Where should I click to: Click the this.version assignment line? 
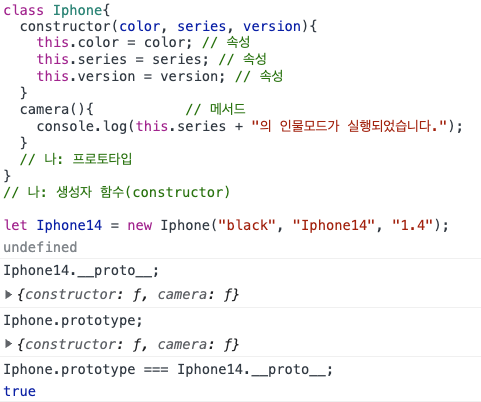(x=160, y=76)
